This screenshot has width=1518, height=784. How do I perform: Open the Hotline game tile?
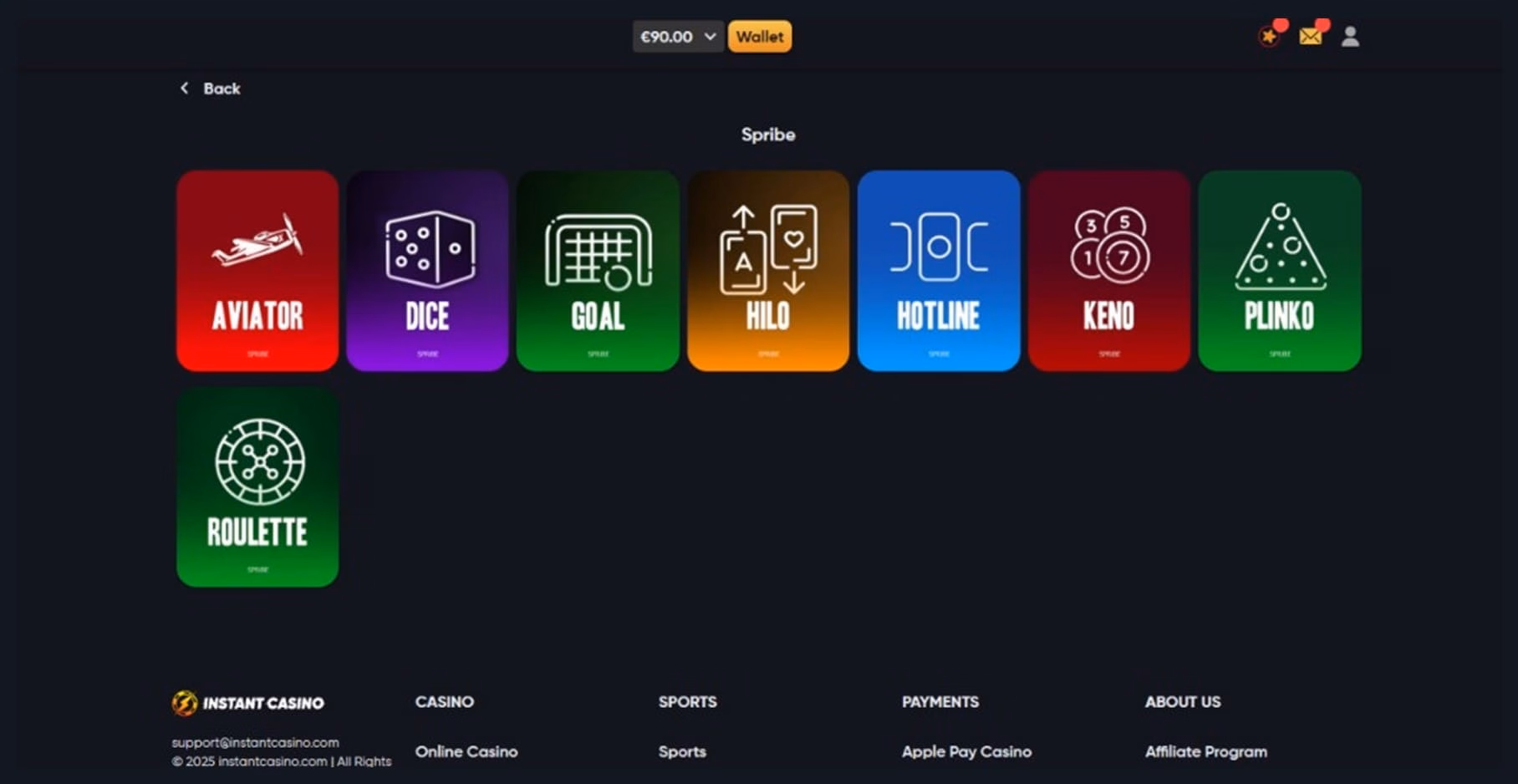[939, 271]
